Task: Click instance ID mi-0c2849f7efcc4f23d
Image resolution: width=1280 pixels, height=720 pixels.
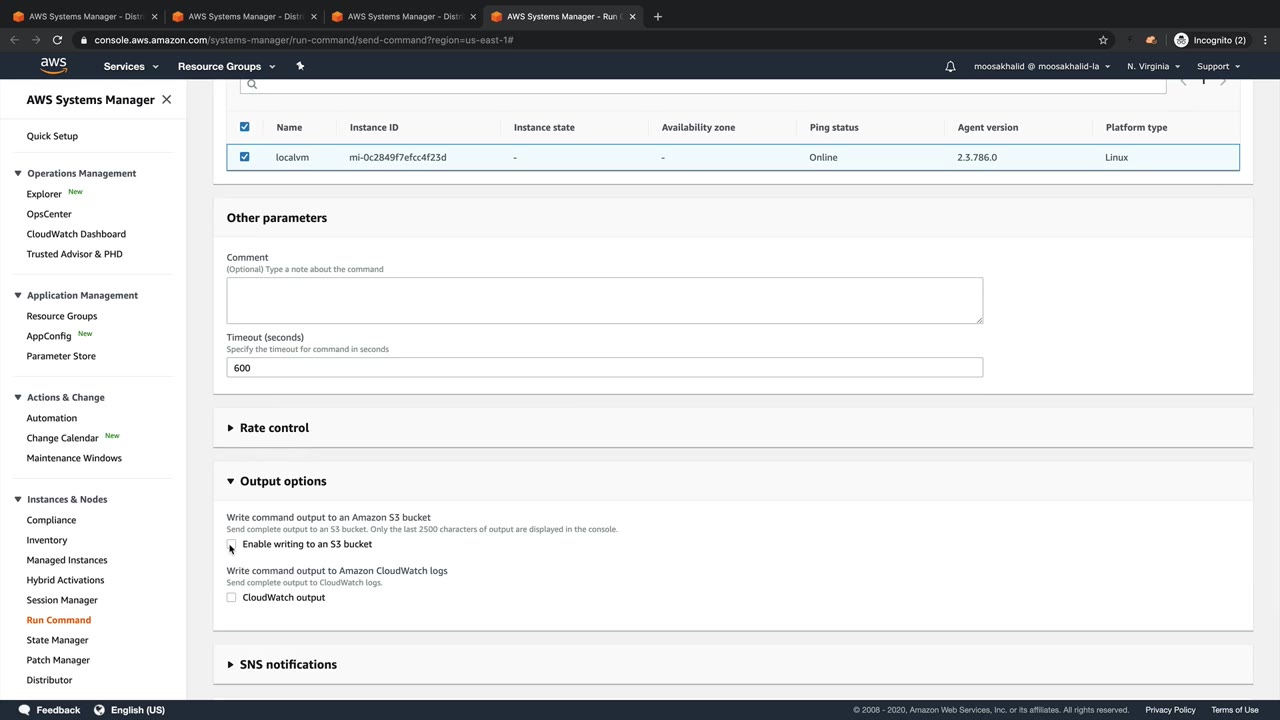Action: tap(398, 157)
